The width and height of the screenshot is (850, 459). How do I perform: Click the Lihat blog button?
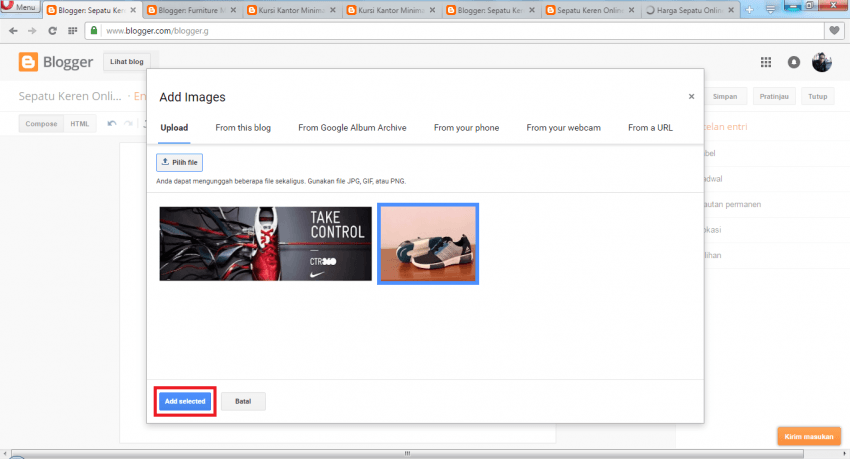click(x=127, y=62)
